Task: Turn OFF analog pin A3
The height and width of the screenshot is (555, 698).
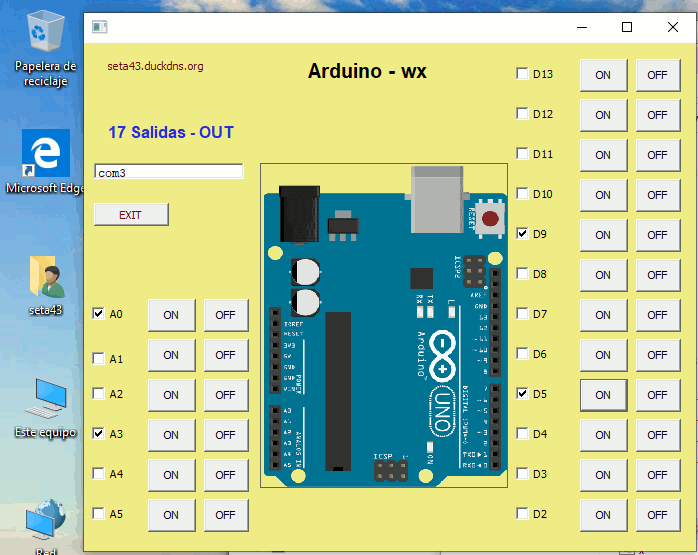Action: [226, 435]
